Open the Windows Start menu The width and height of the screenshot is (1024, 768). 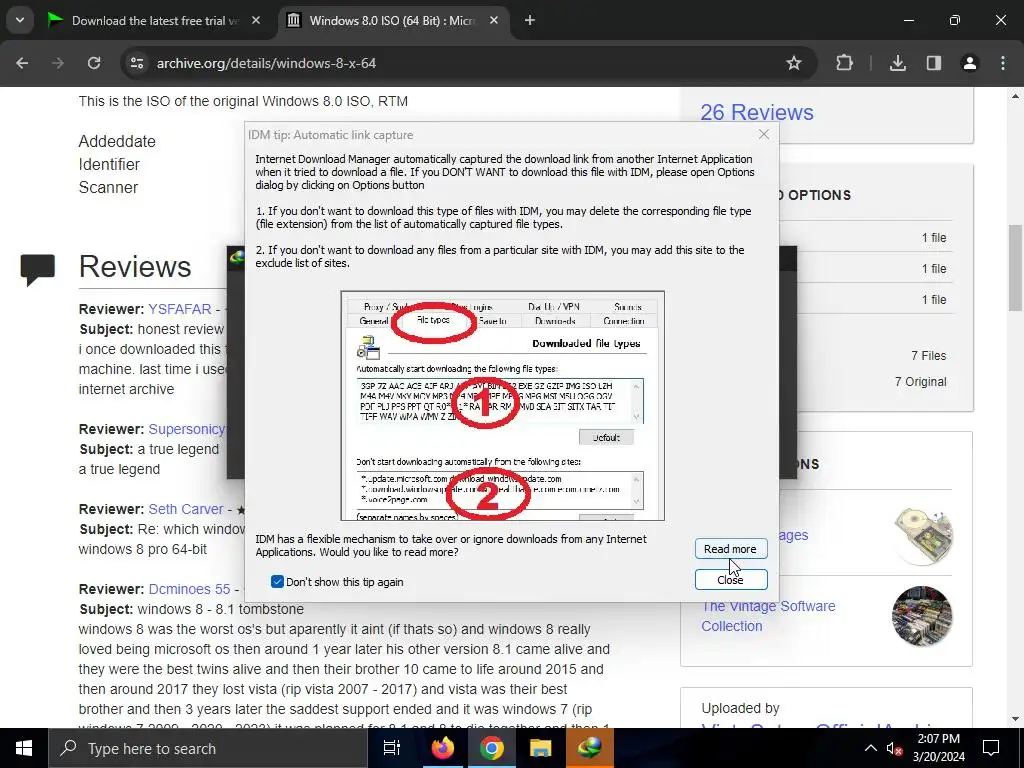pyautogui.click(x=24, y=748)
